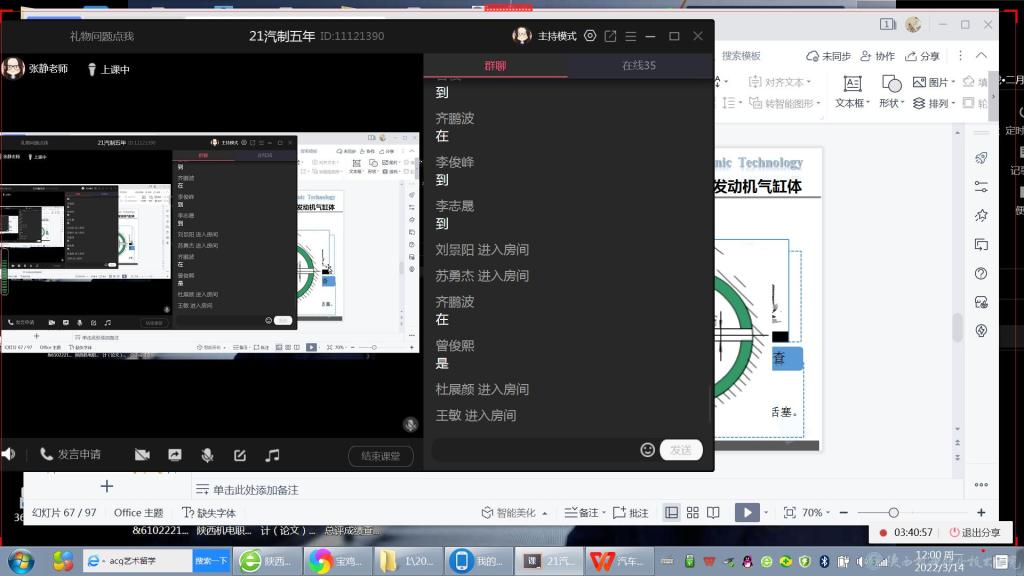Open the 文本框 text box dropdown

[x=852, y=103]
